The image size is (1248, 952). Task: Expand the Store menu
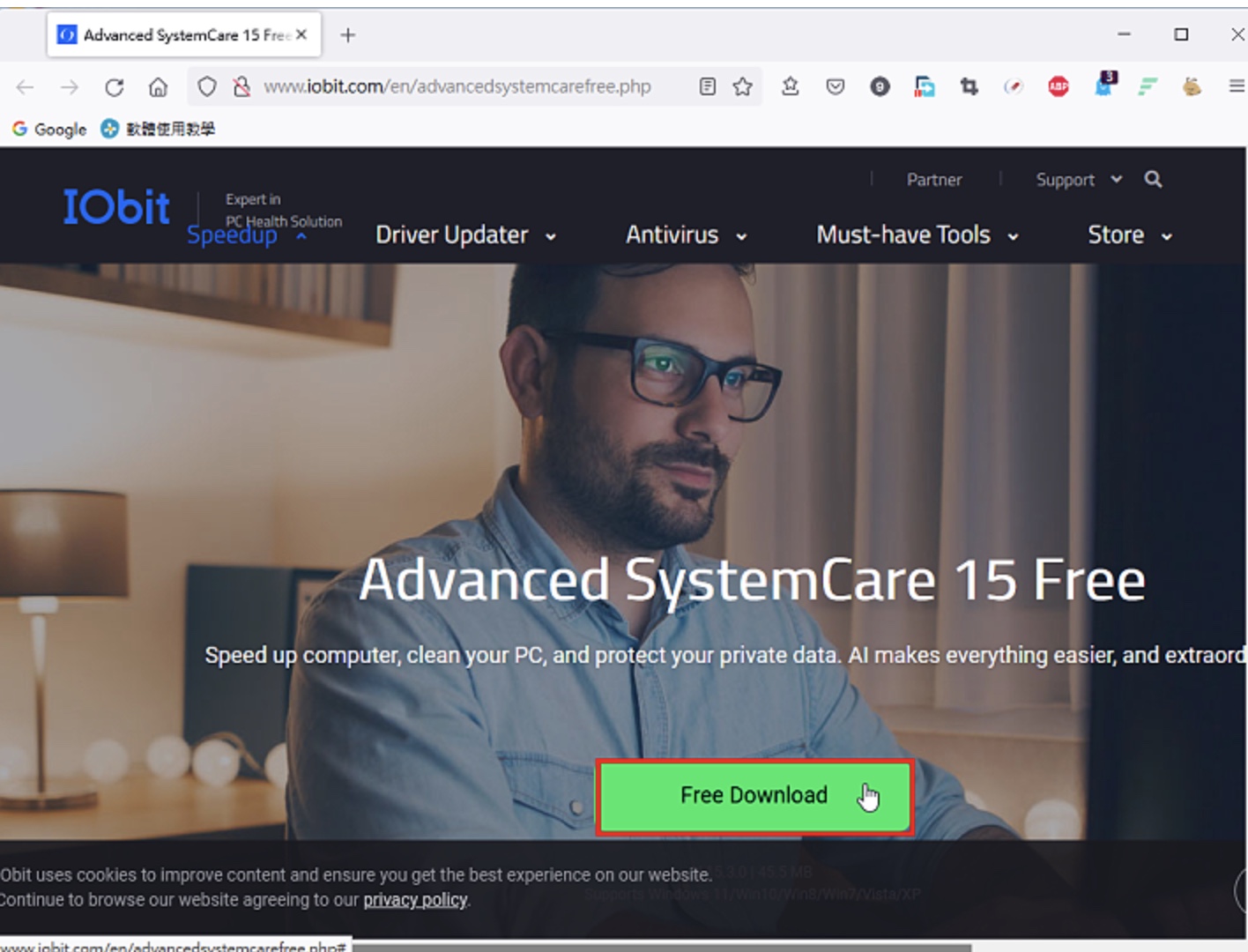pos(1130,235)
